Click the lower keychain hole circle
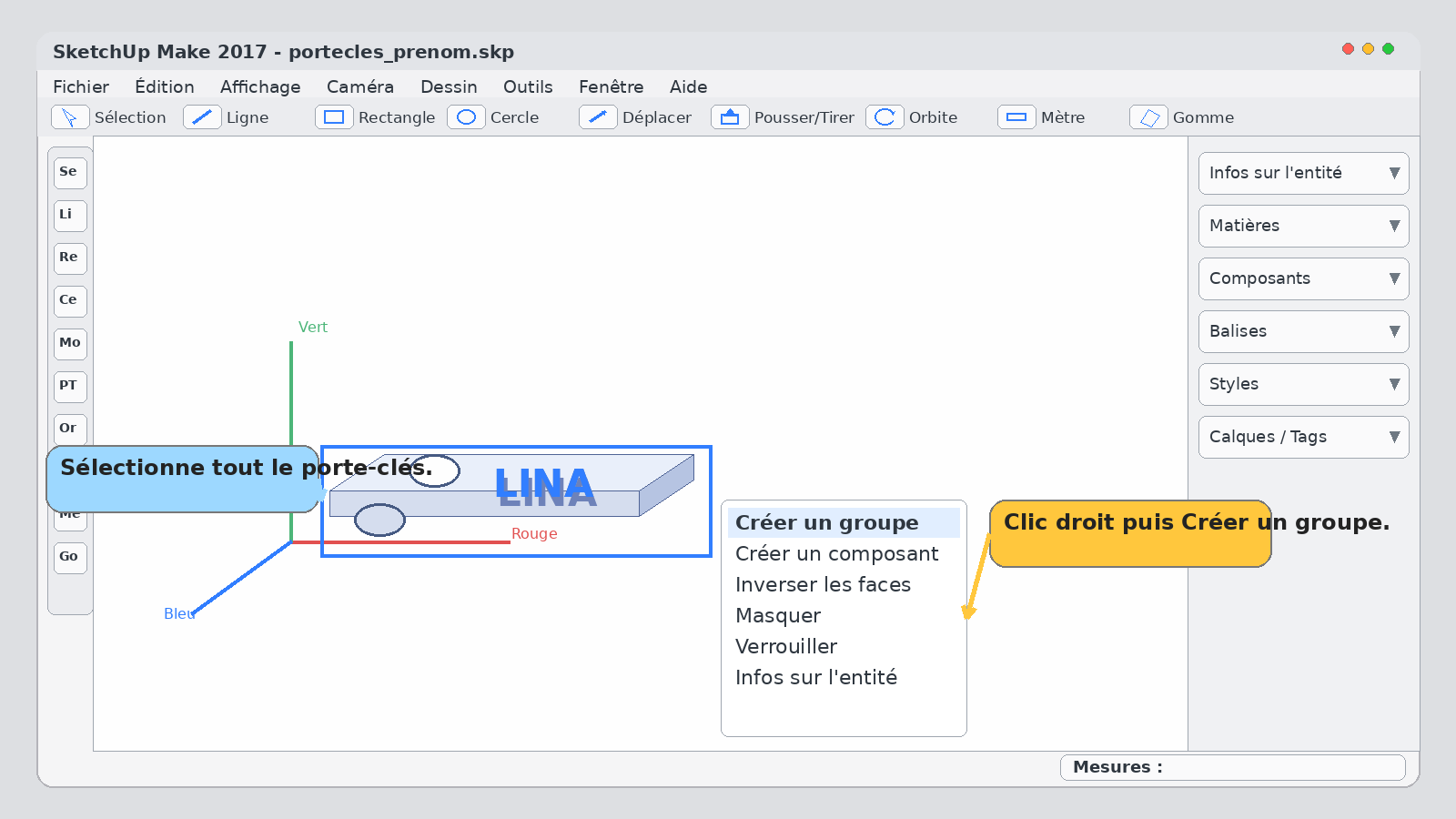The height and width of the screenshot is (819, 1456). (379, 520)
